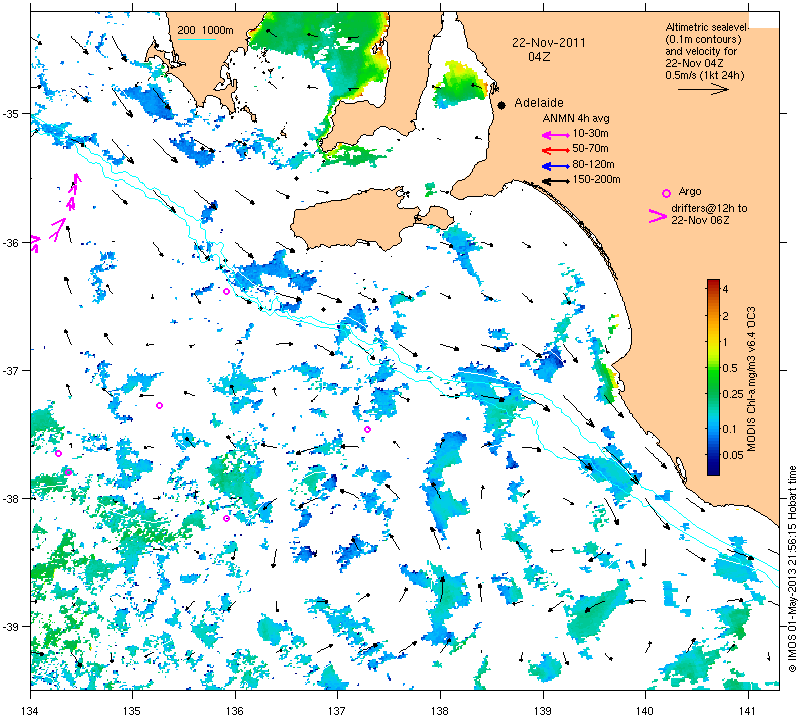
Task: Click the magenta drifter legend chevron
Action: coord(657,216)
